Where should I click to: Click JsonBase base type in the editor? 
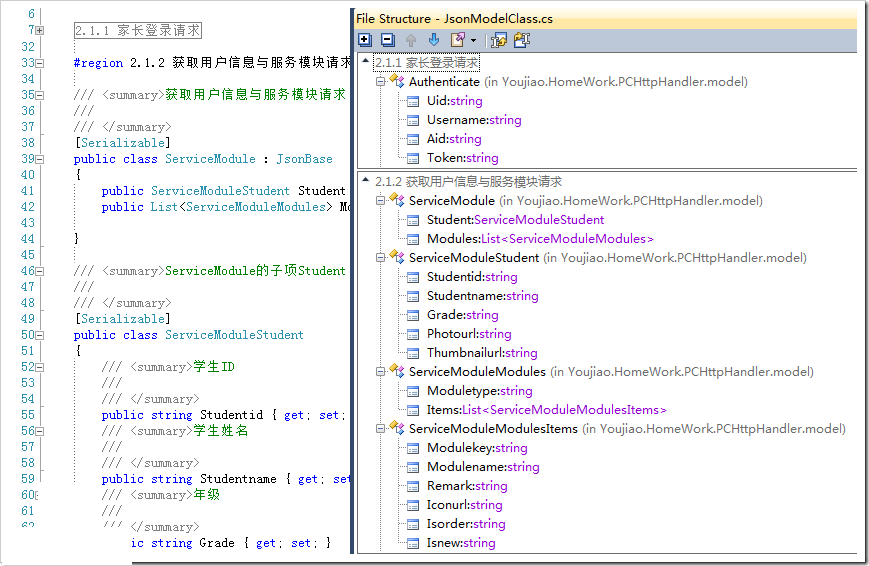click(304, 159)
